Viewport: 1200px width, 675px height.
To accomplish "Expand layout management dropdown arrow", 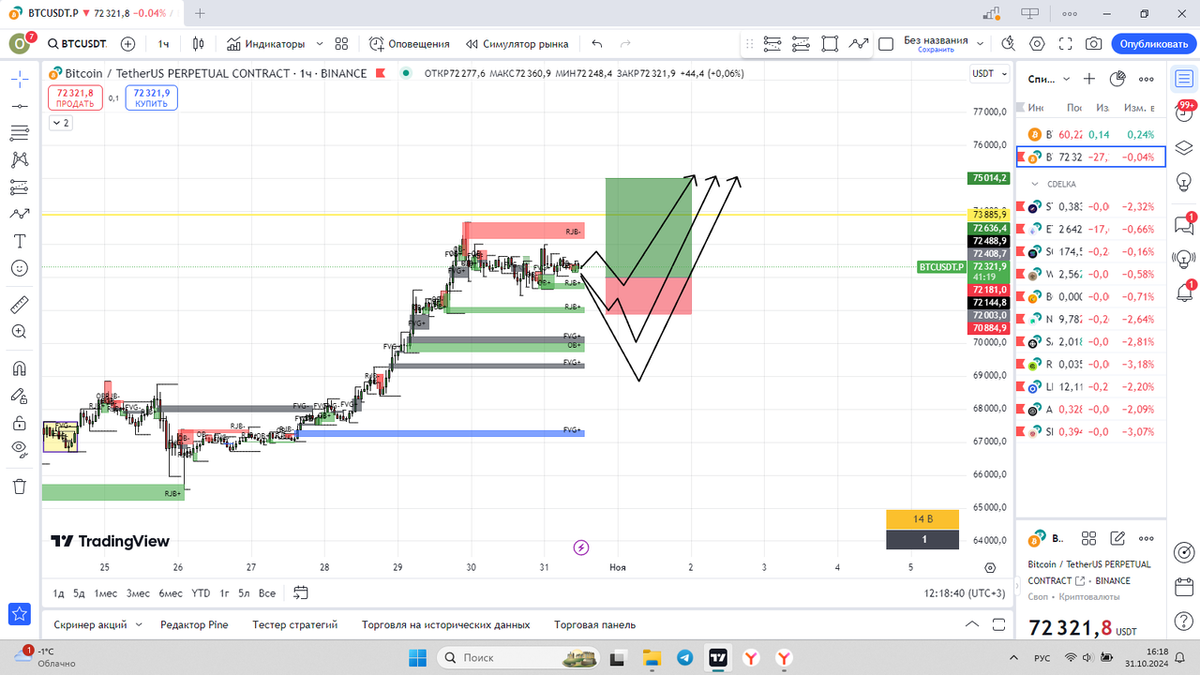I will point(980,44).
